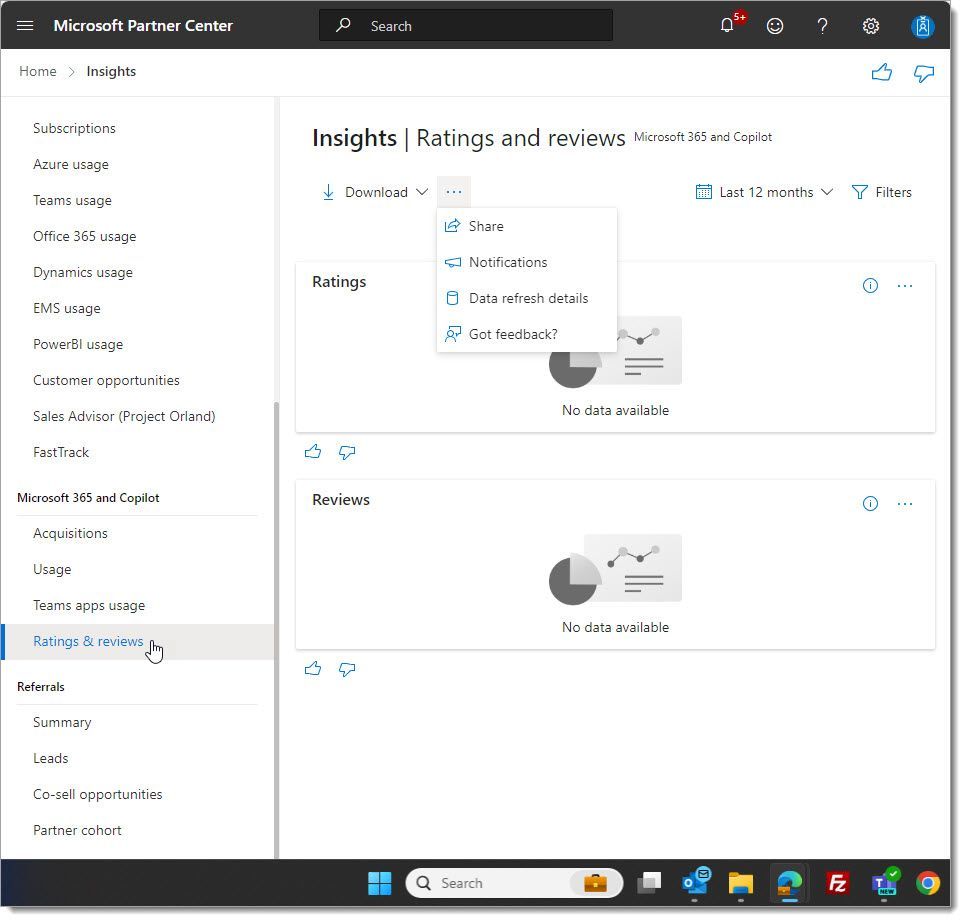Expand the Download dropdown
This screenshot has height=921, width=965.
click(x=375, y=192)
